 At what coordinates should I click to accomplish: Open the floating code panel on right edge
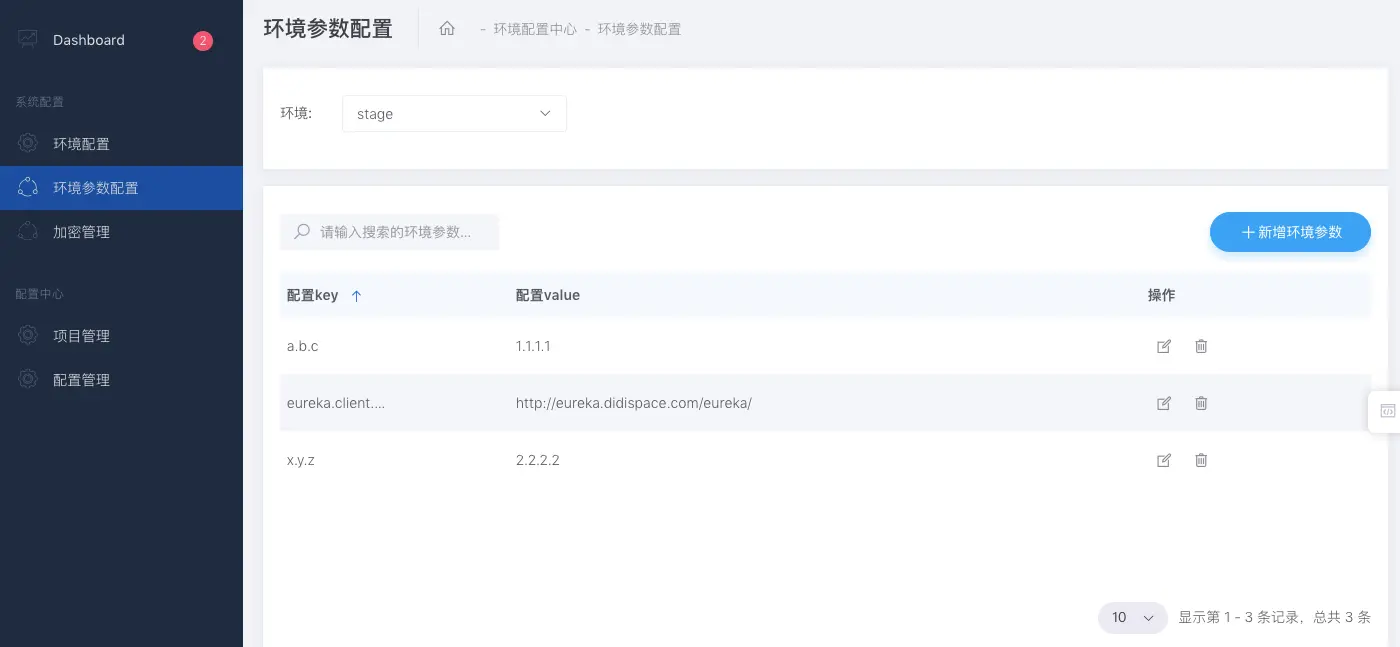pyautogui.click(x=1388, y=410)
